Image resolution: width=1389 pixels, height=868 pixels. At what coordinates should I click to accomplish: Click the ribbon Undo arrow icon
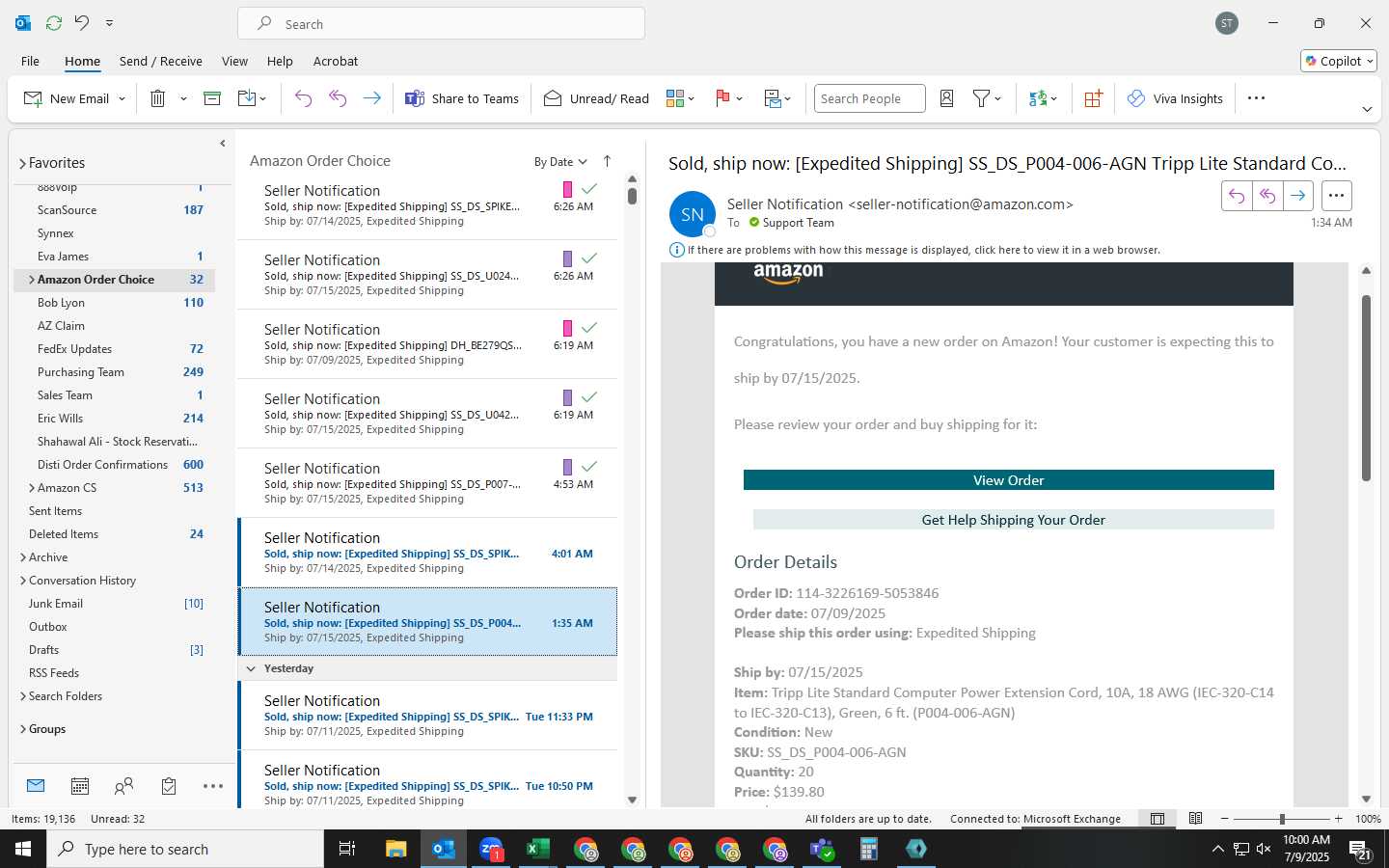303,98
